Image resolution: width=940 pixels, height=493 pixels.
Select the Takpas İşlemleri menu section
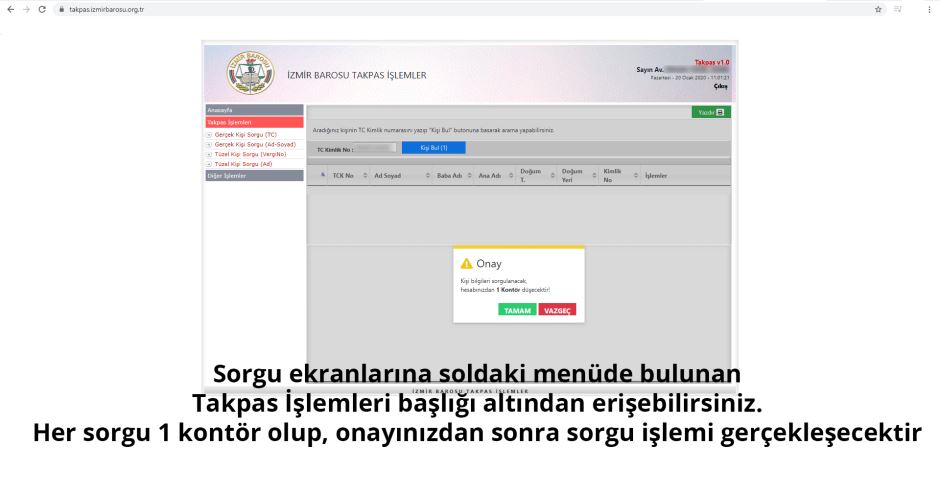point(254,122)
